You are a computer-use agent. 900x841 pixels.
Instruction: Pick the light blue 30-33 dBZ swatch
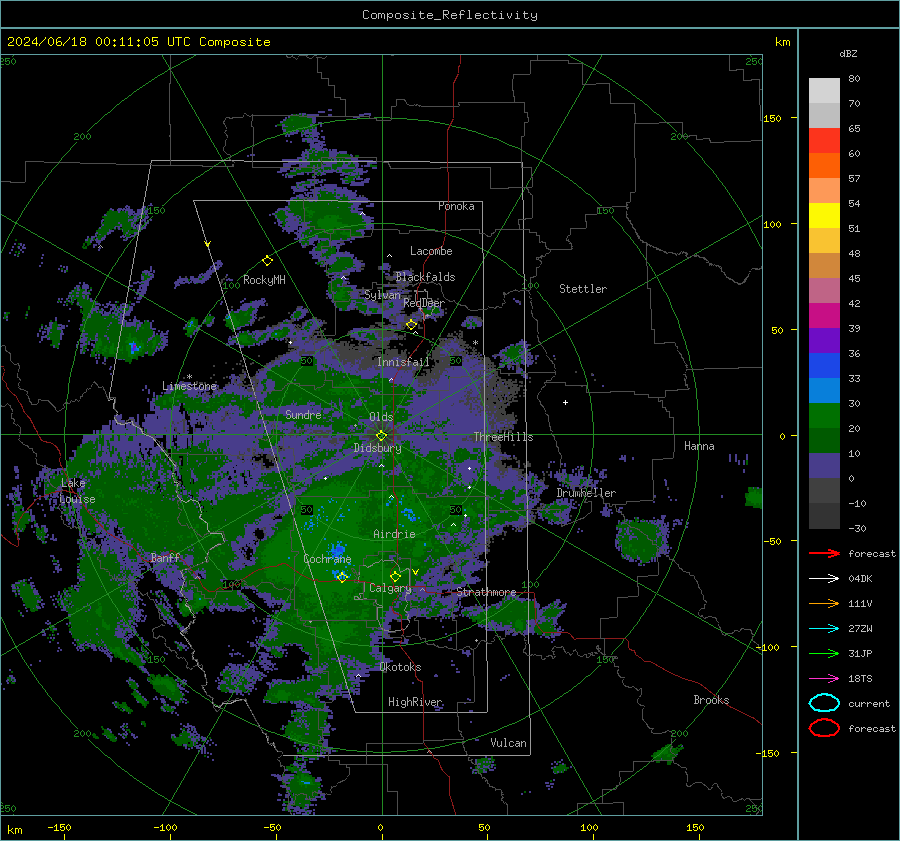(824, 390)
